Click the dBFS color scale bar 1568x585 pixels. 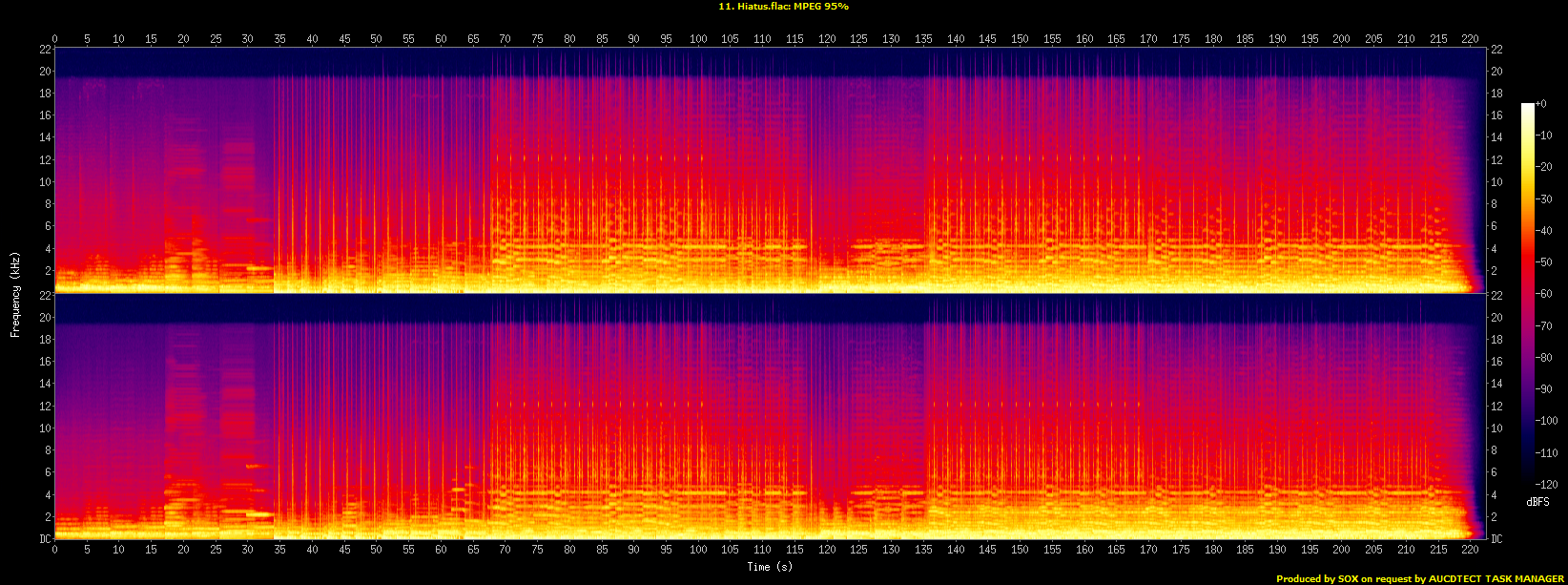[x=1528, y=295]
